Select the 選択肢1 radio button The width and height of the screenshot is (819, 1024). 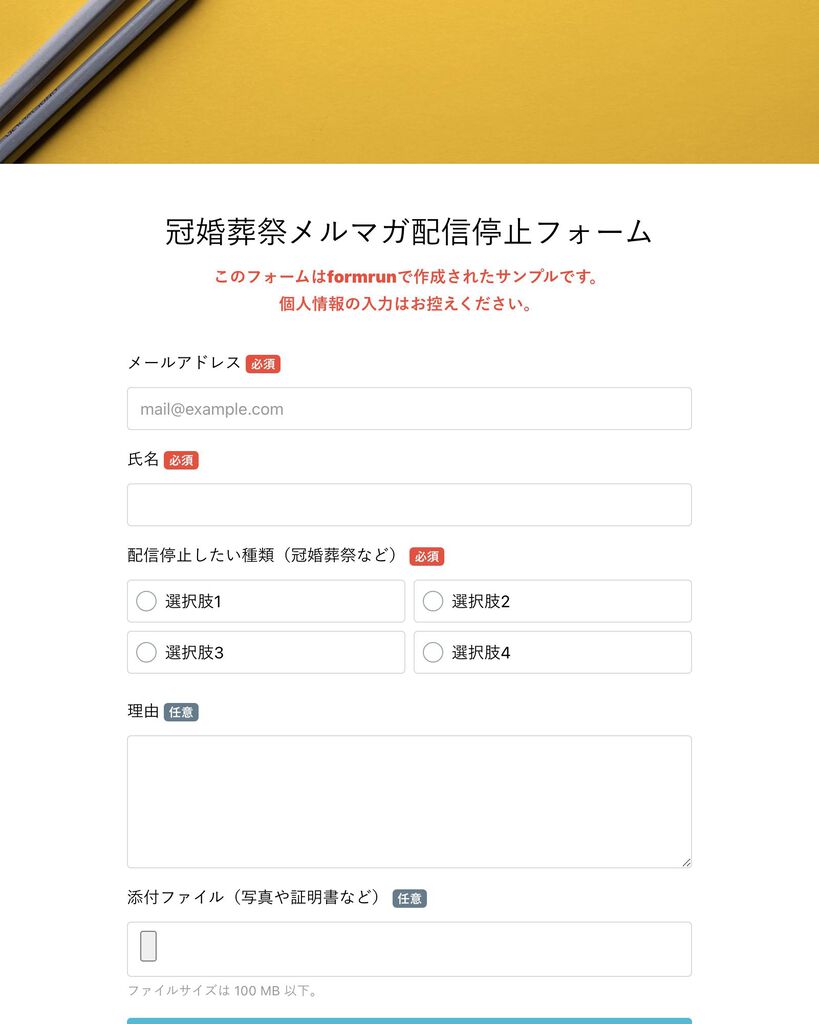coord(146,601)
